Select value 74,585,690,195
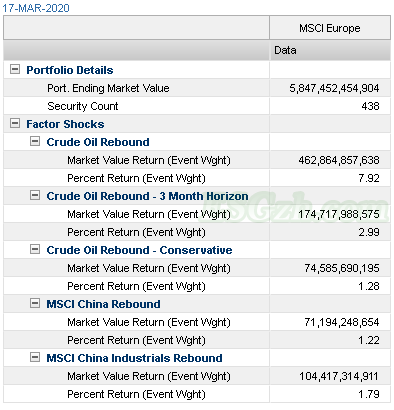Viewport: 394px width, 410px height. tap(342, 268)
